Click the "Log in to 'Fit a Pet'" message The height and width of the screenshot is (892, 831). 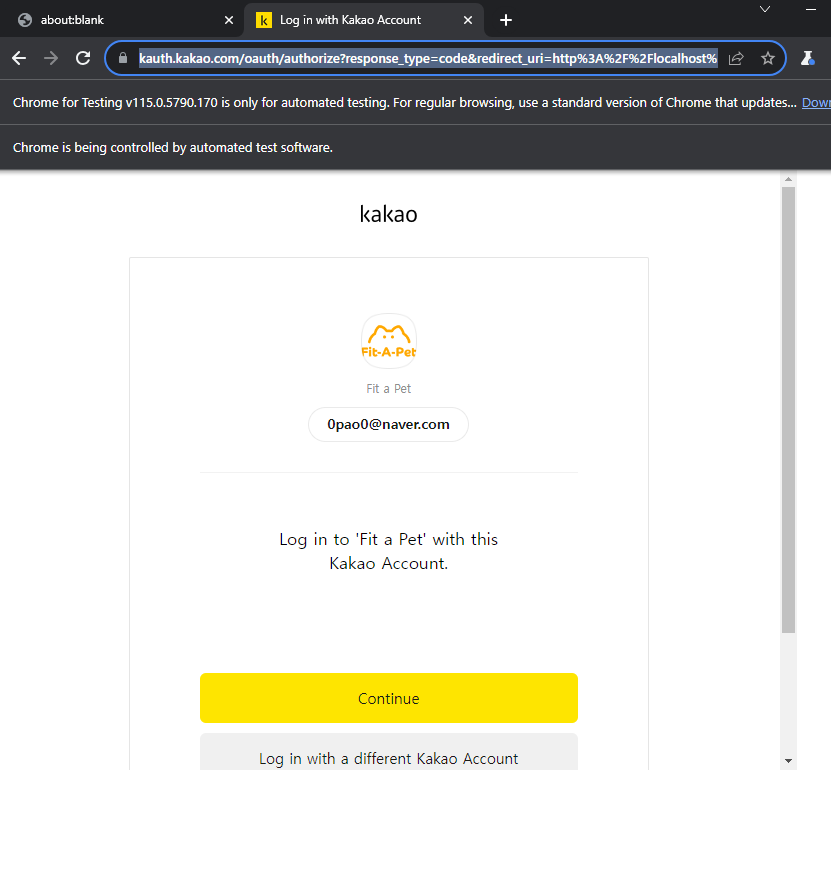[388, 551]
